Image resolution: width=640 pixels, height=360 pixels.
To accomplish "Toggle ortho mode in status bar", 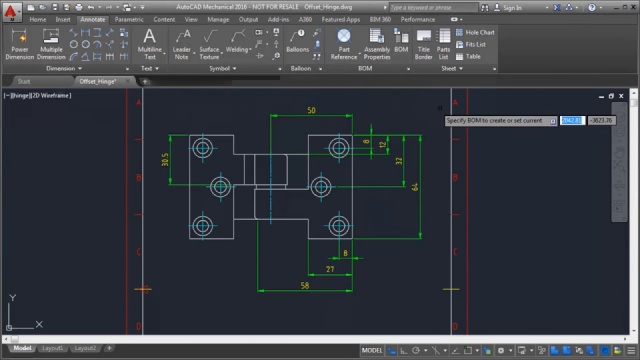I will click(x=404, y=351).
